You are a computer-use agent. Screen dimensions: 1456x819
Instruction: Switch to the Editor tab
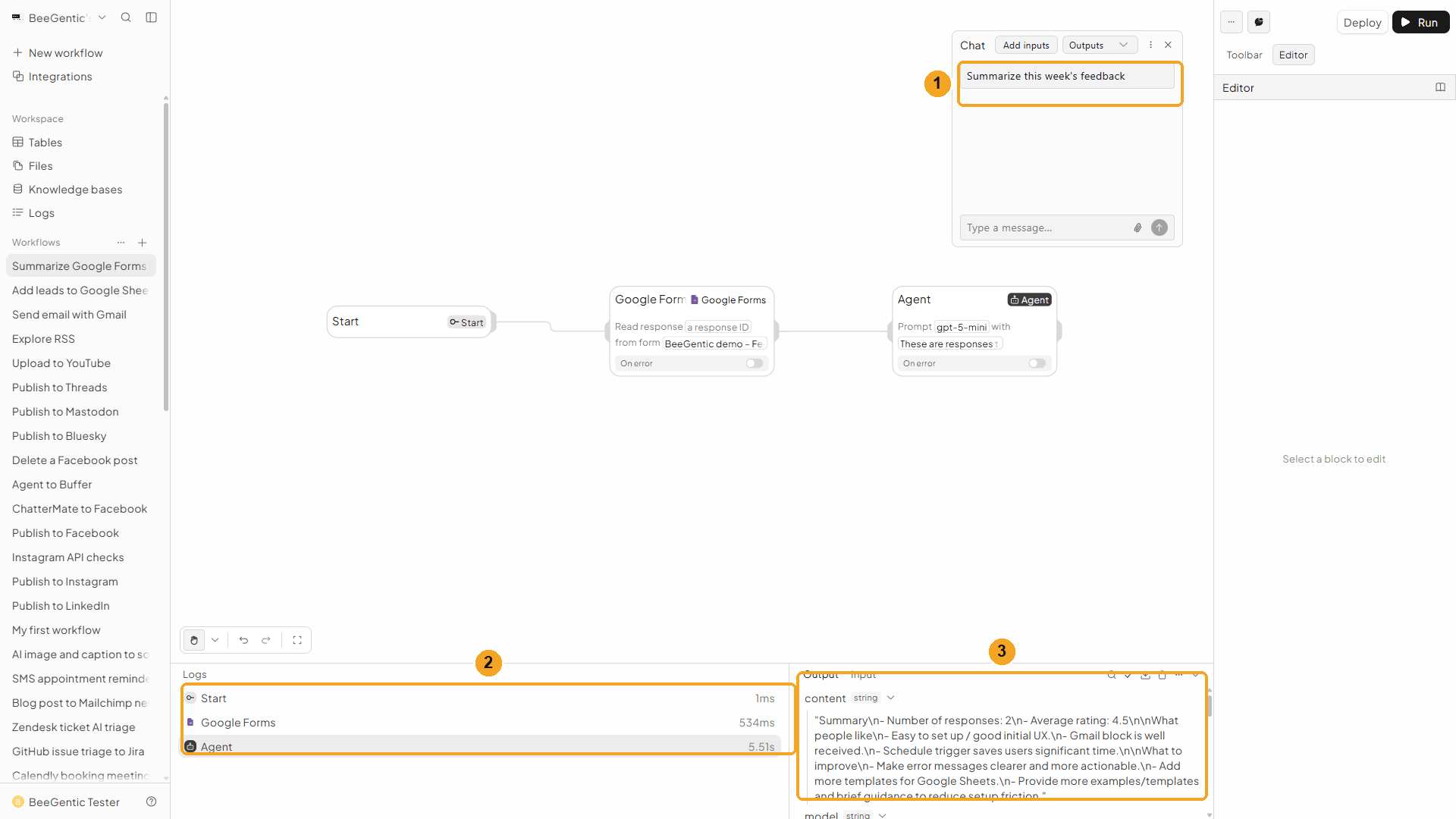click(1293, 55)
